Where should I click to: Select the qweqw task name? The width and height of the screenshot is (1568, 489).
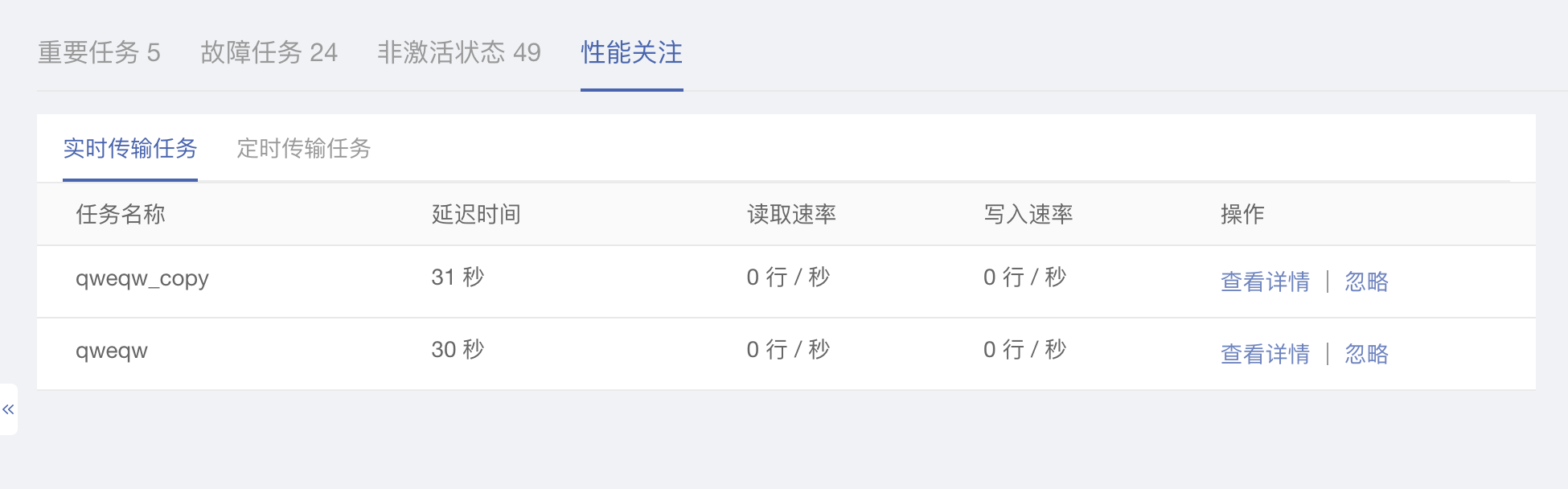coord(112,351)
